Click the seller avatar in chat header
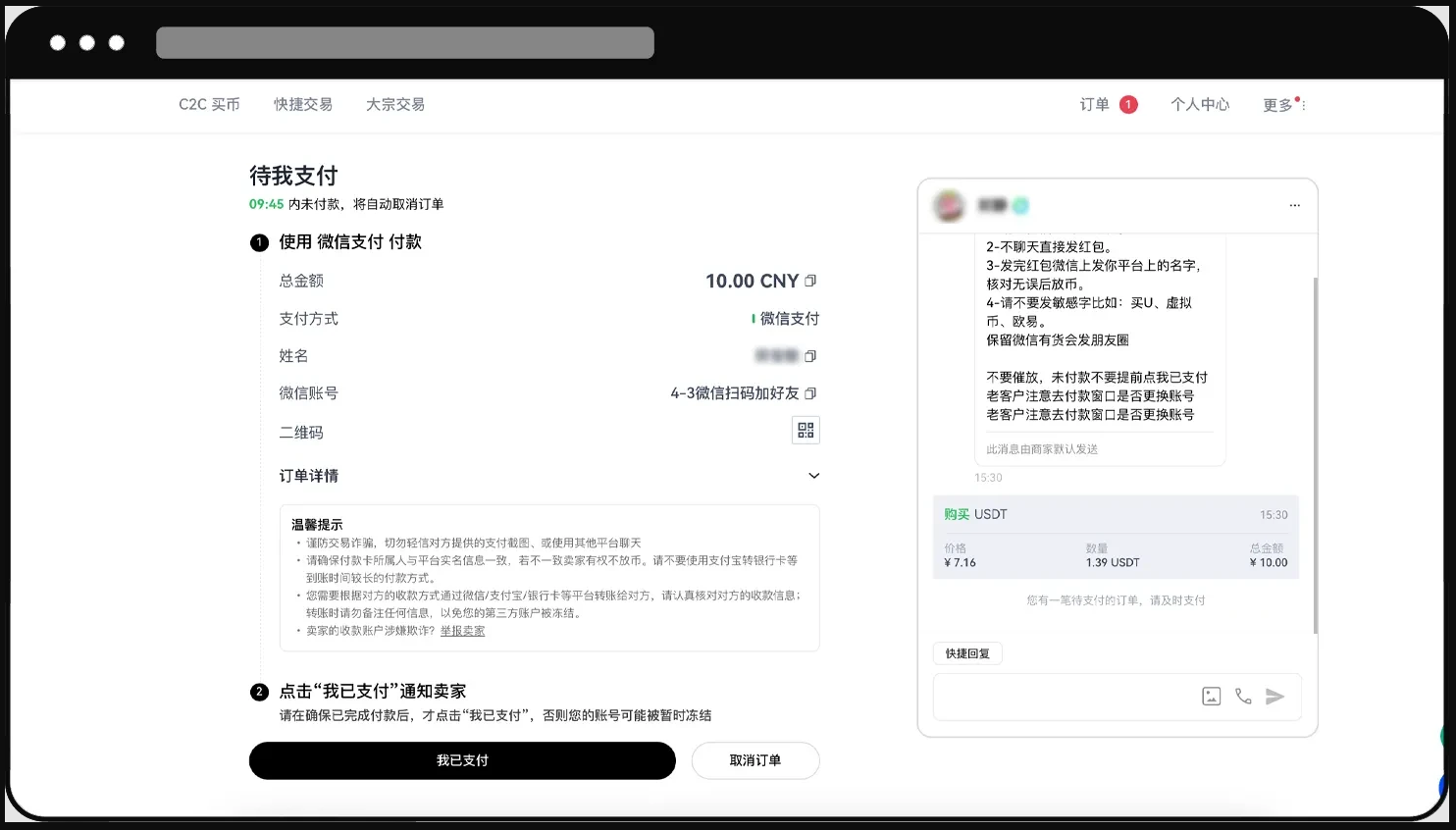Viewport: 1456px width, 830px height. [x=949, y=206]
